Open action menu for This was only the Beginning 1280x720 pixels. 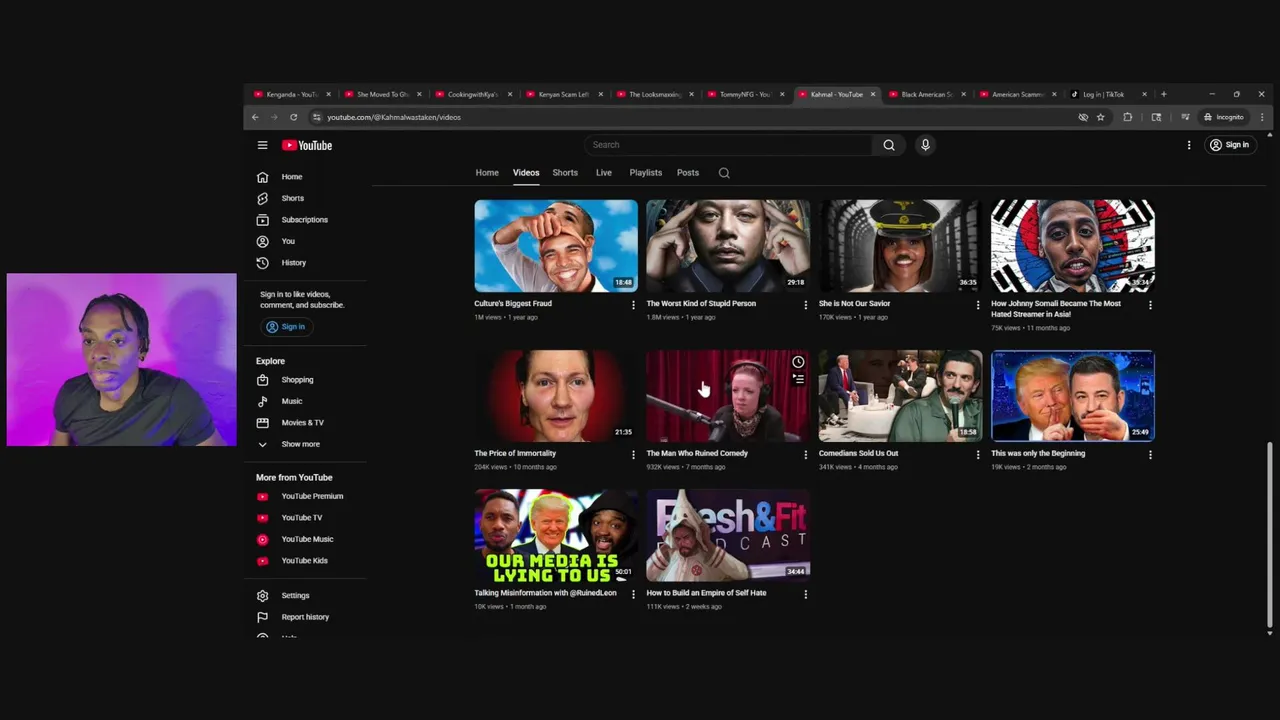point(1150,455)
